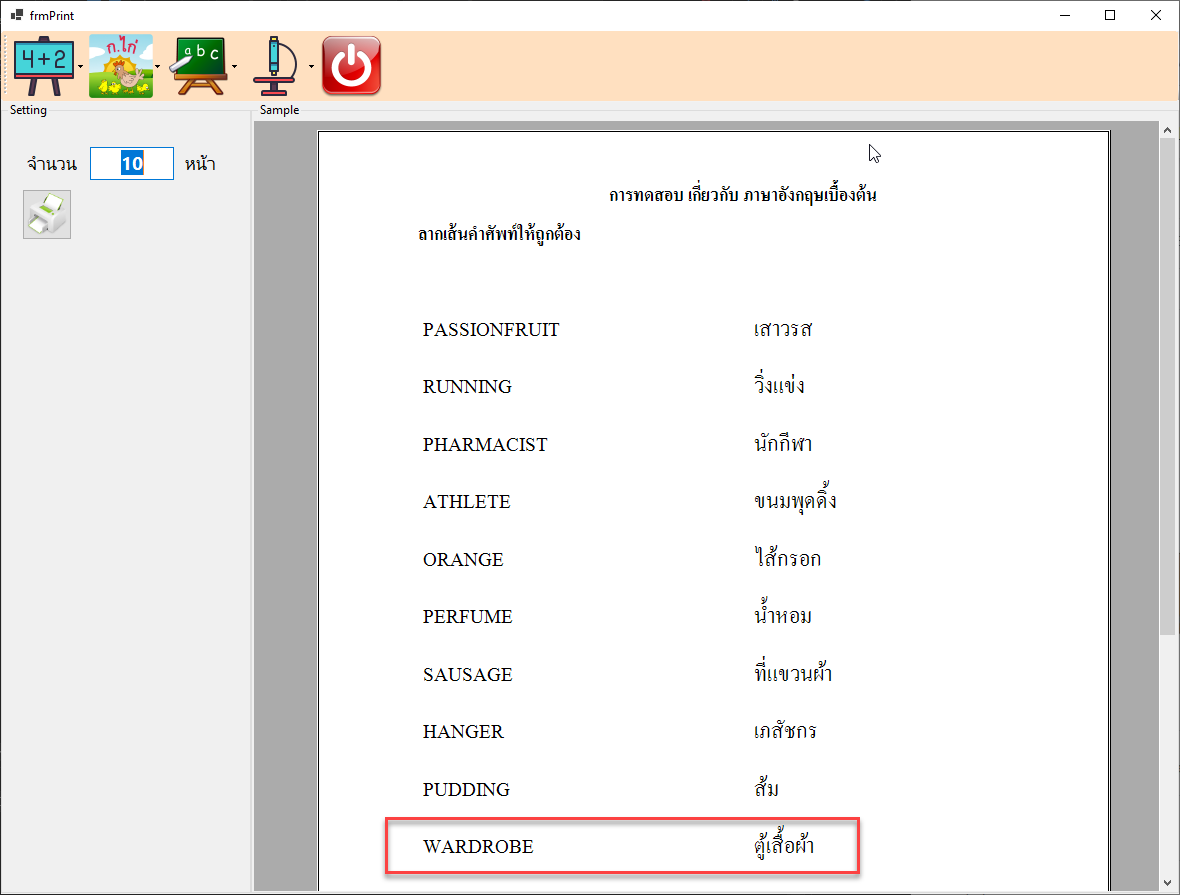Expand dropdown arrow beside microscope icon

pos(311,67)
